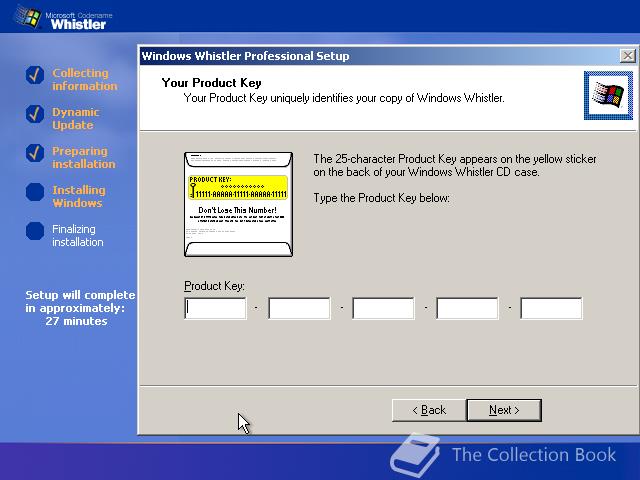640x480 pixels.
Task: Click the Installing Windows step bullet
Action: pyautogui.click(x=35, y=192)
